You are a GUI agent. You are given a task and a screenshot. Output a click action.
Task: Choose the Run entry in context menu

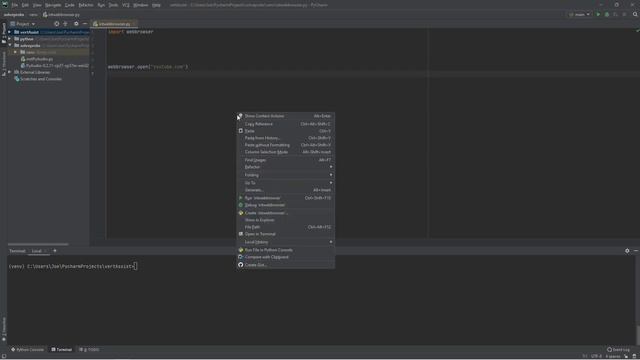(285, 198)
